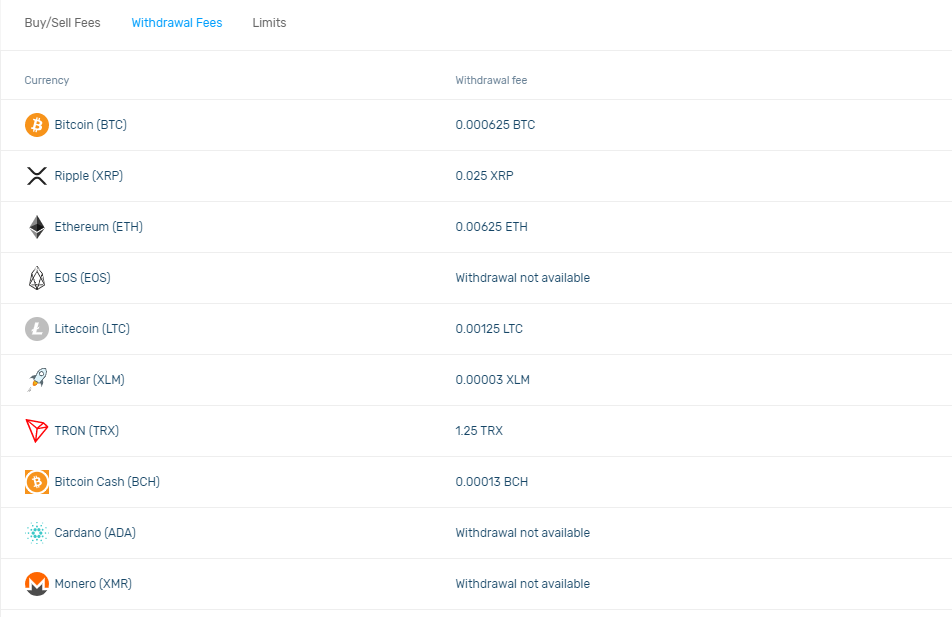Switch to the Limits tab
952x617 pixels.
click(x=269, y=23)
